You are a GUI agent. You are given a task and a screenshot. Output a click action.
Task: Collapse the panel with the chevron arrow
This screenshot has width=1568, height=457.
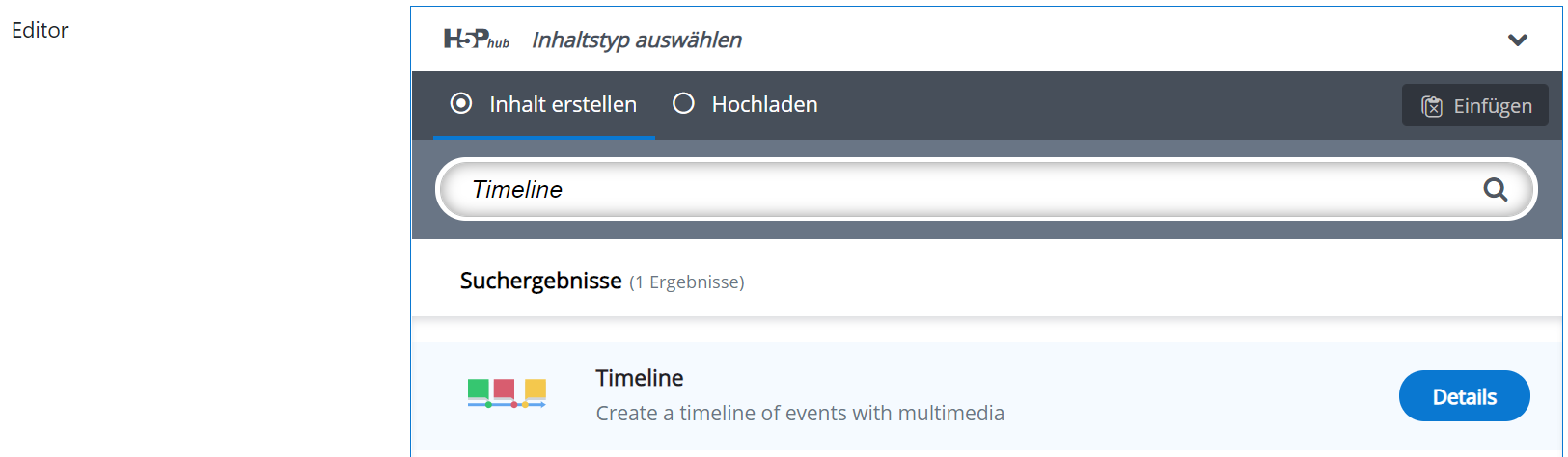tap(1517, 40)
